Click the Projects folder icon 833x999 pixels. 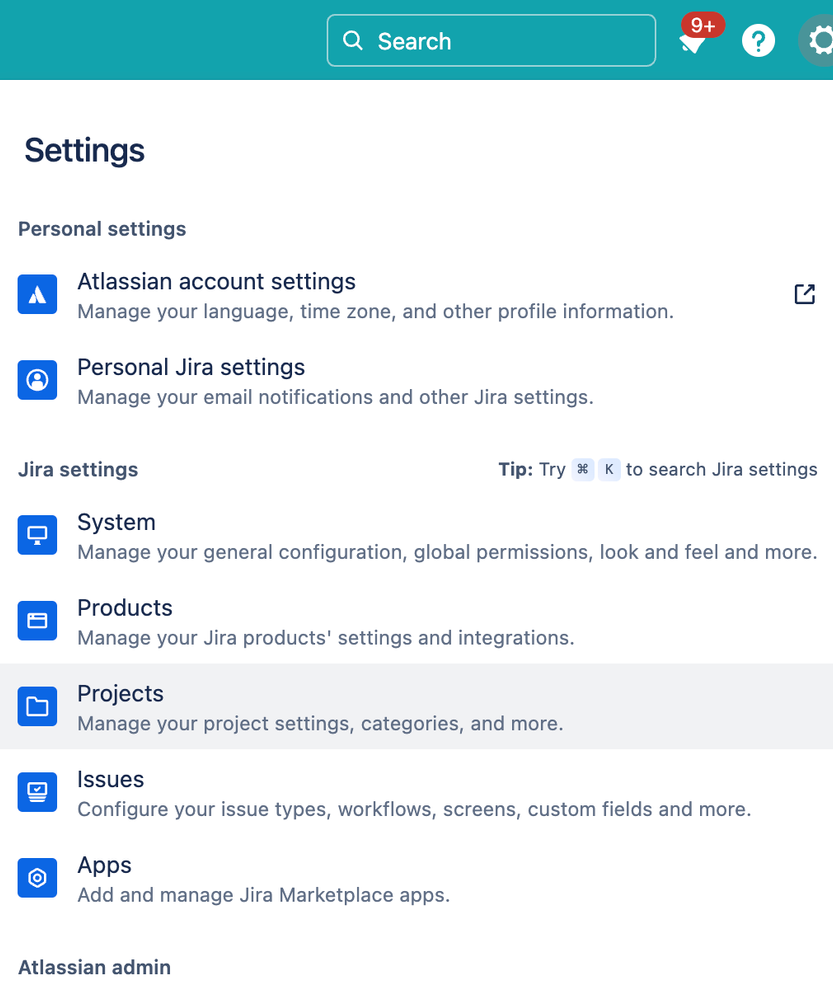click(x=37, y=707)
